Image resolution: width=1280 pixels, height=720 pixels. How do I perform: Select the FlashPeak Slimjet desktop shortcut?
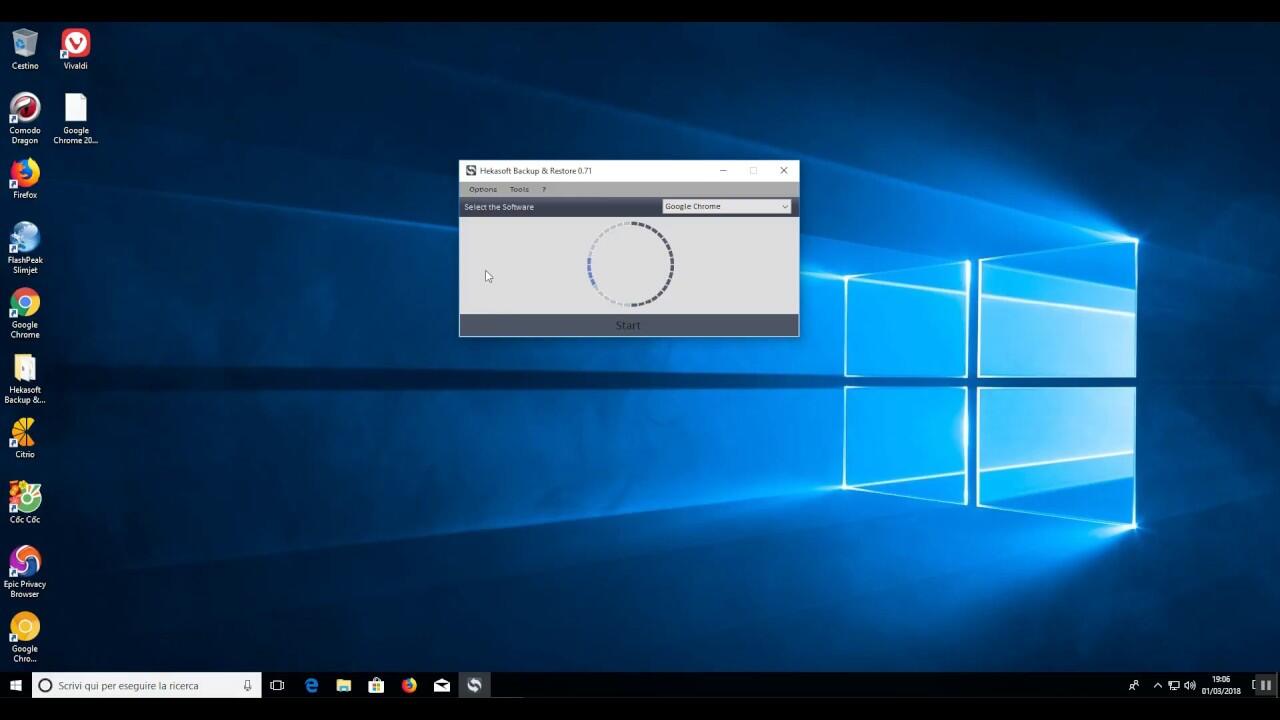coord(25,248)
